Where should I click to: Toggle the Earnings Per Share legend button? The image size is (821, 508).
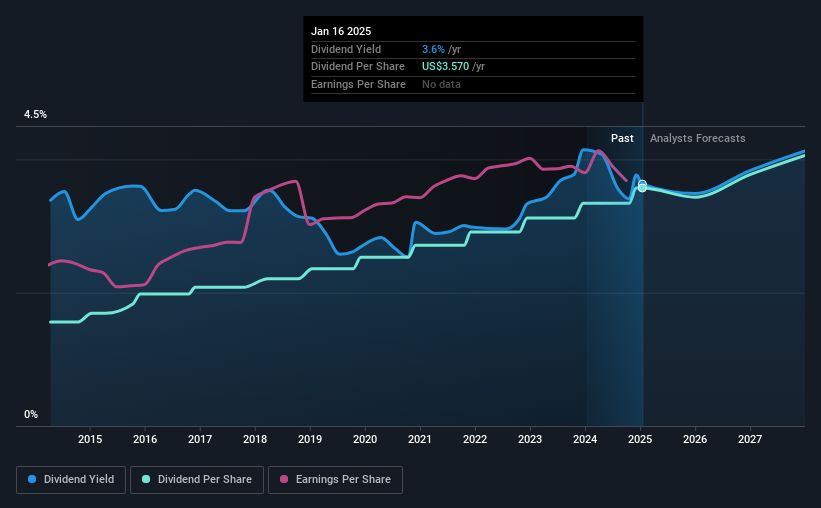click(x=335, y=480)
